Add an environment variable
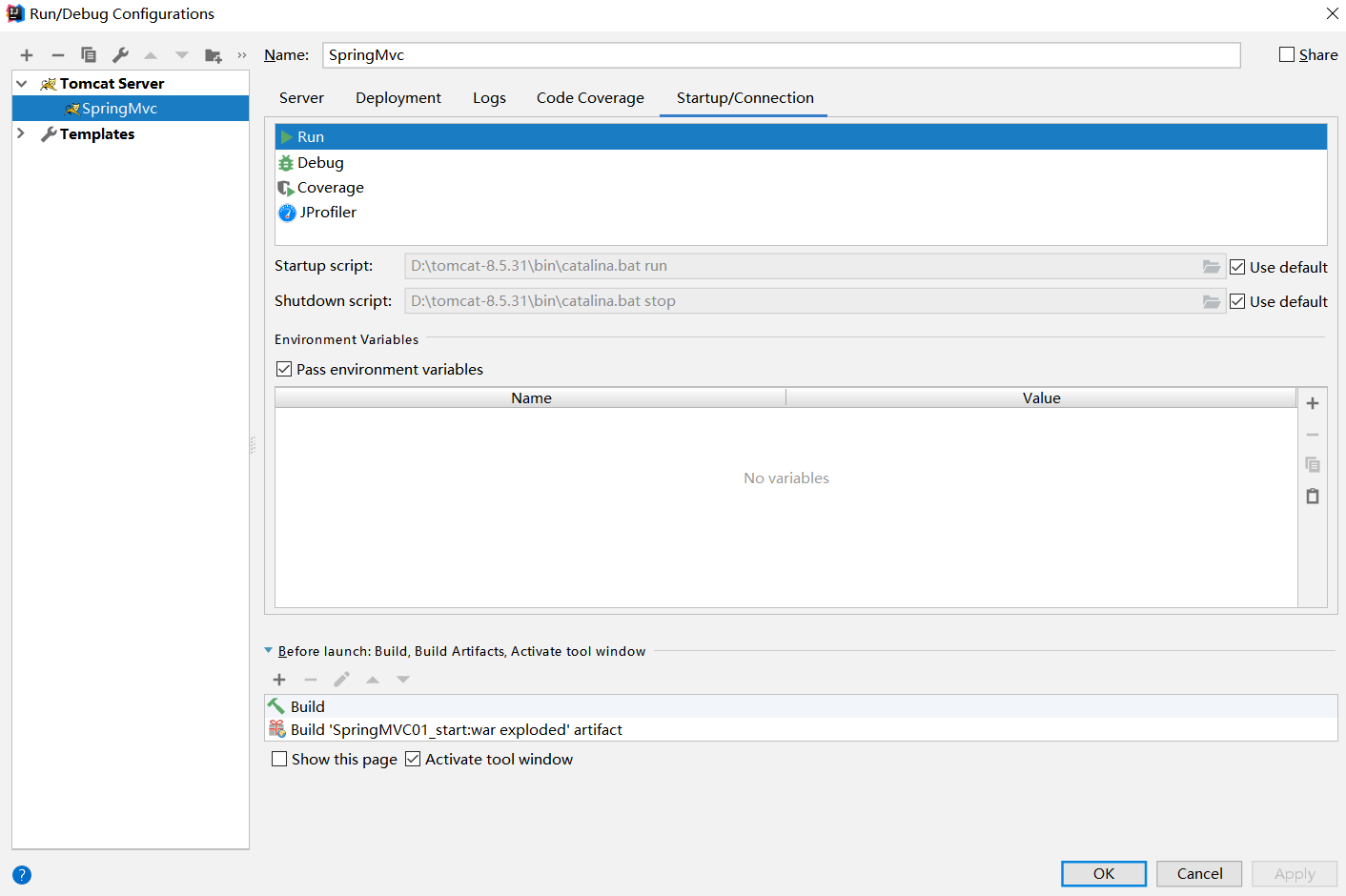Screen dimensions: 1346x896 tap(1313, 403)
